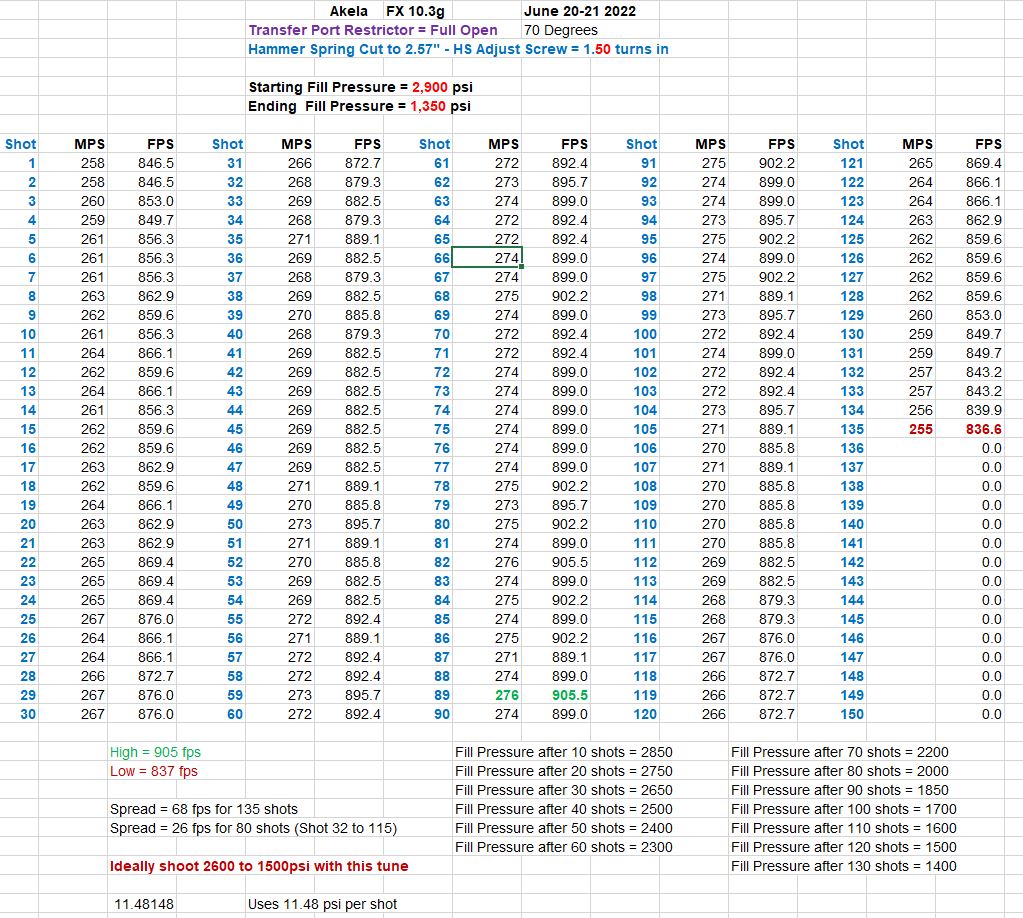1023x918 pixels.
Task: Select the 846.5 FPS value for shot 1
Action: point(156,163)
